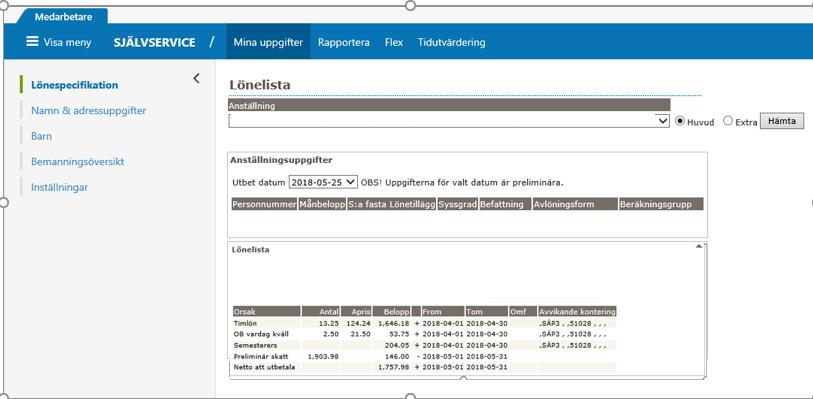Open Barn in the sidebar

click(x=41, y=136)
